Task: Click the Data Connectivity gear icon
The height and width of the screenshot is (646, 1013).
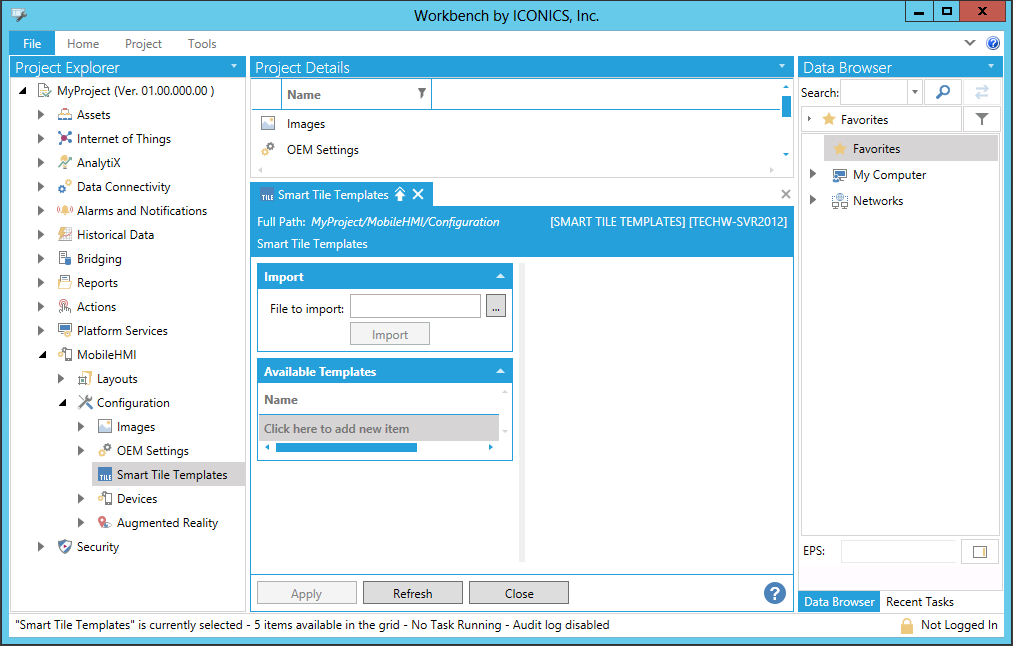Action: click(65, 187)
